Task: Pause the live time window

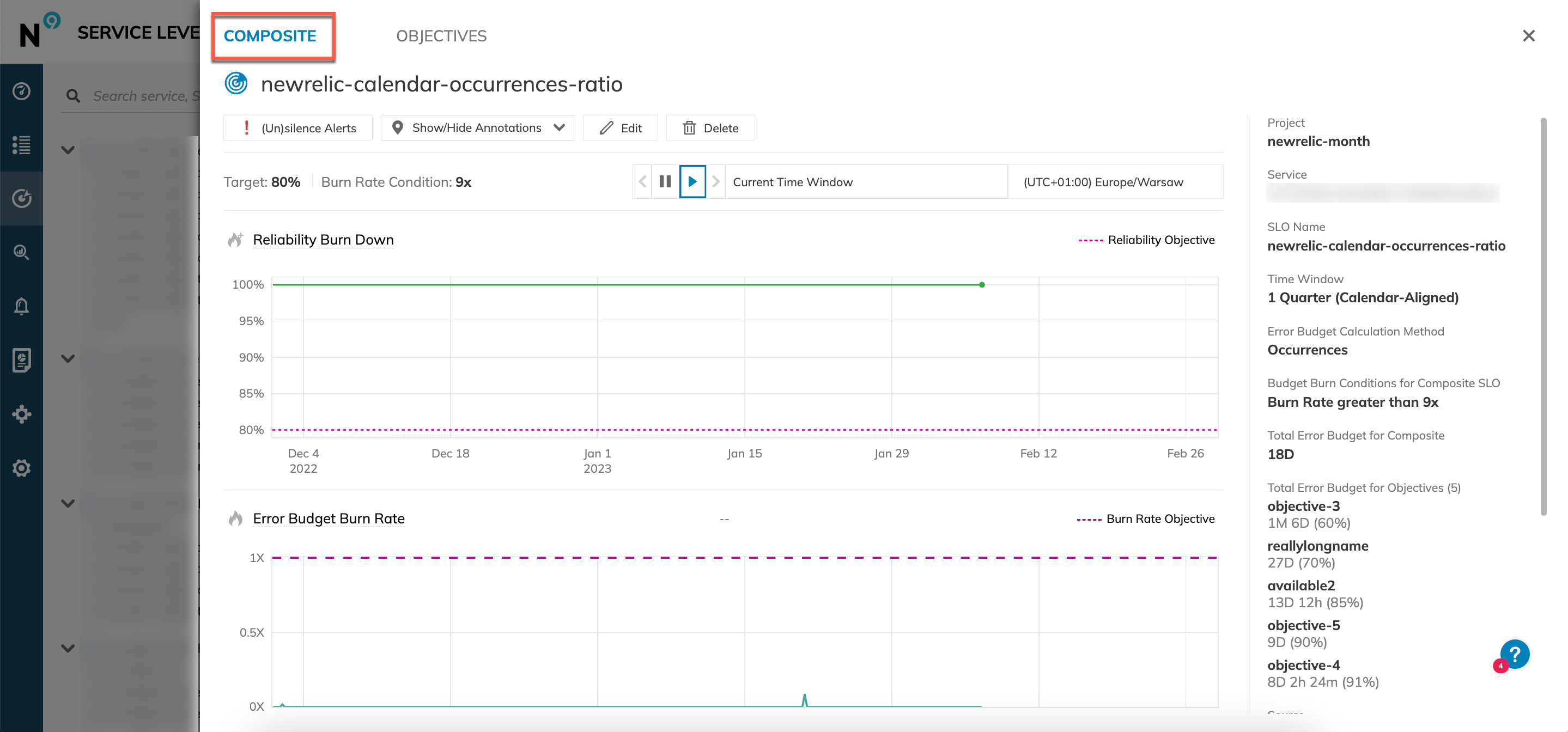Action: (665, 181)
